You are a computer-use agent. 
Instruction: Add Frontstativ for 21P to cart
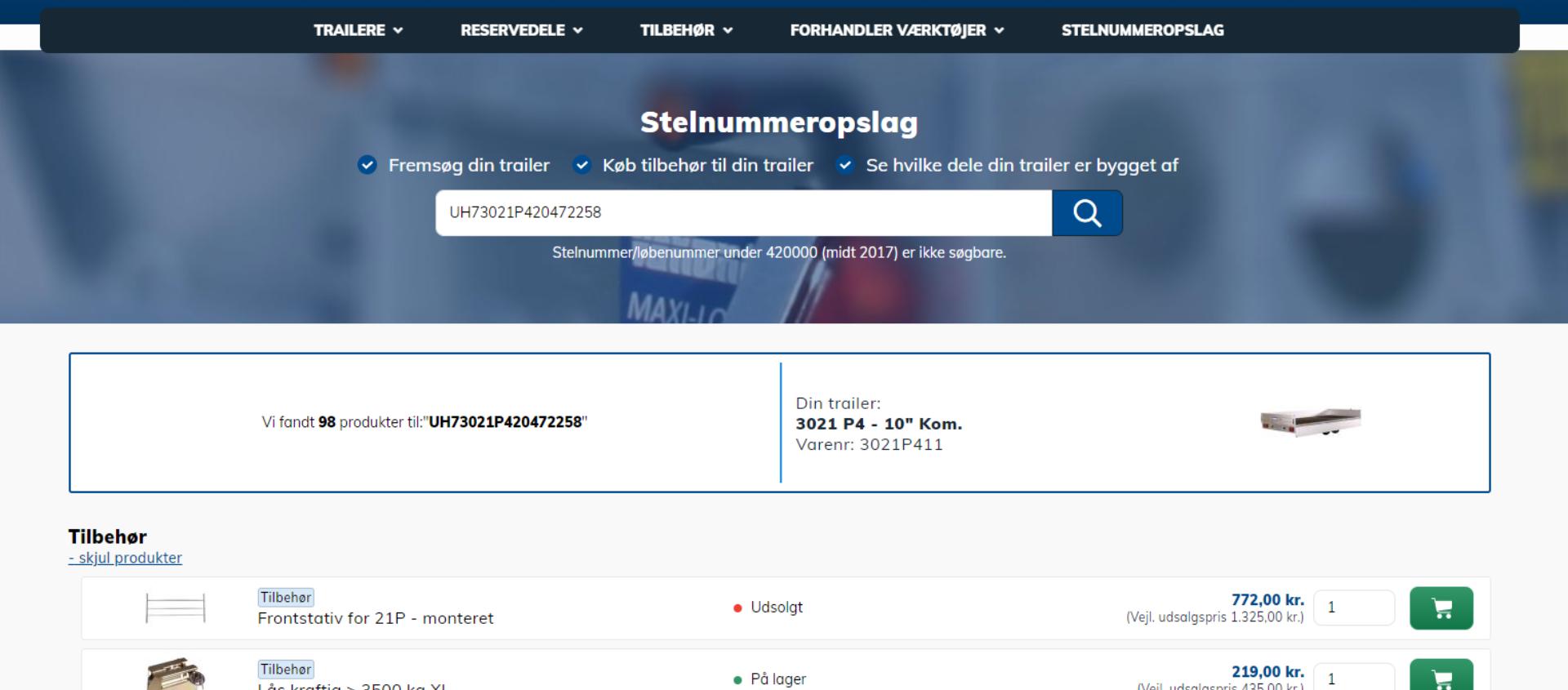(x=1441, y=608)
